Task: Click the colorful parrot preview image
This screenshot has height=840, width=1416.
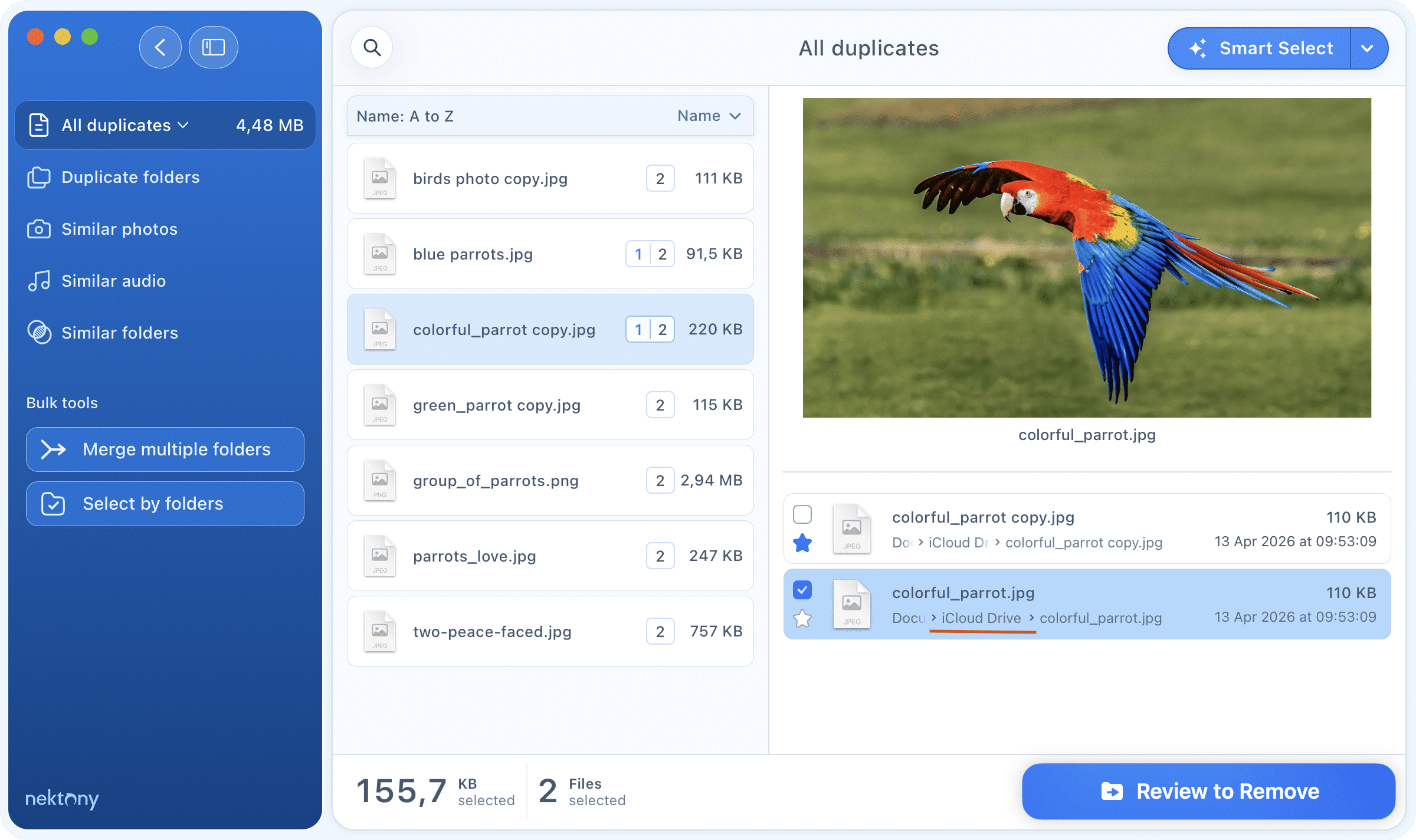Action: pos(1087,260)
